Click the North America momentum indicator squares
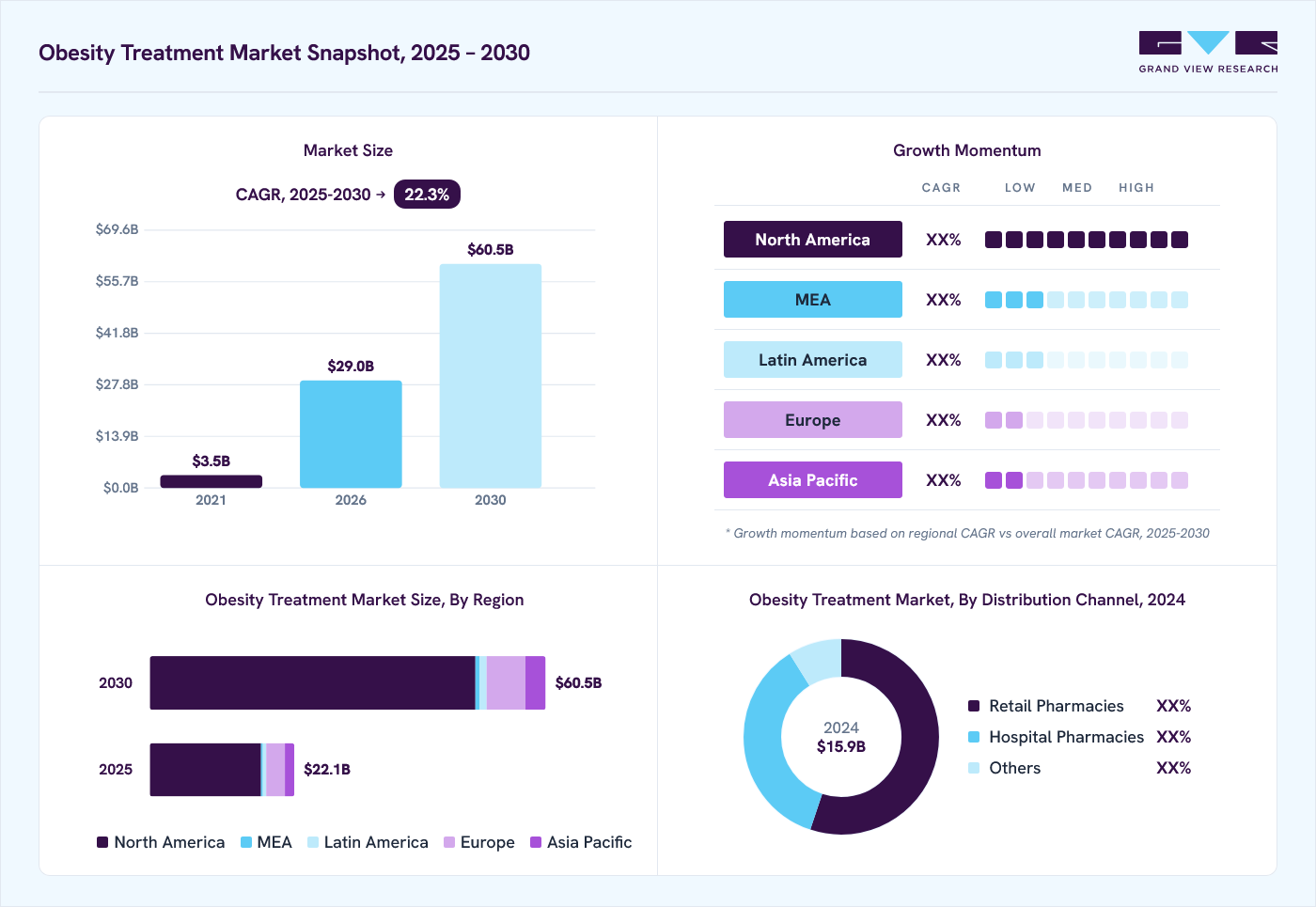Image resolution: width=1316 pixels, height=907 pixels. (1087, 240)
